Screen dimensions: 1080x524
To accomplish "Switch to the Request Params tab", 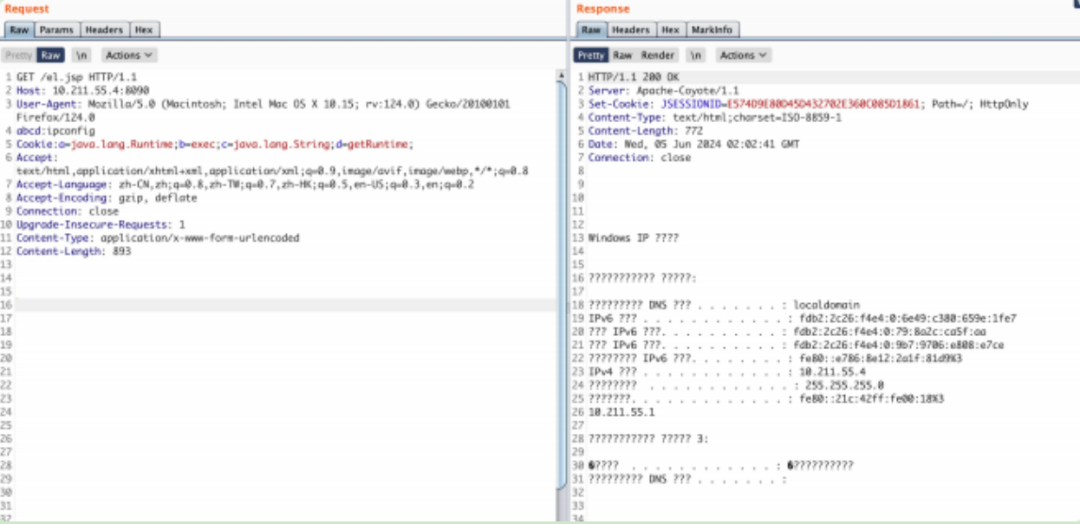I will click(x=56, y=30).
